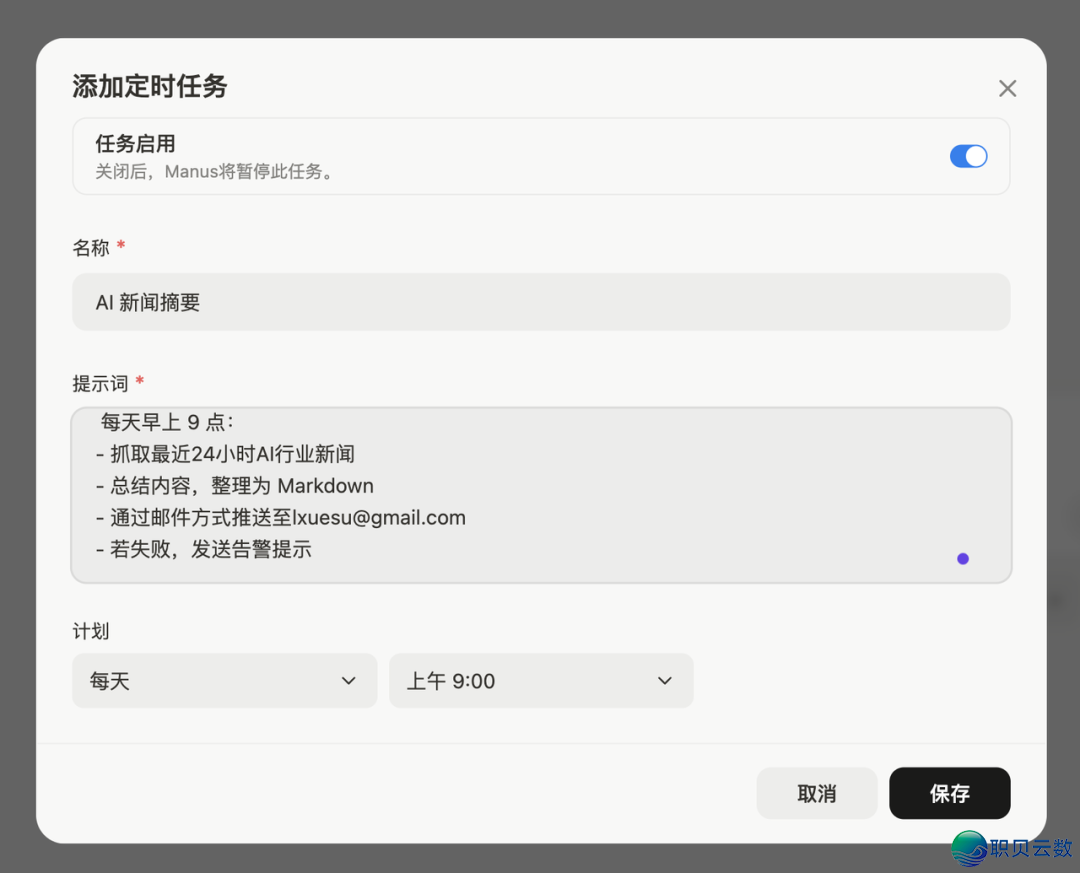This screenshot has width=1080, height=873.
Task: Click the 名称 field label
Action: [91, 248]
